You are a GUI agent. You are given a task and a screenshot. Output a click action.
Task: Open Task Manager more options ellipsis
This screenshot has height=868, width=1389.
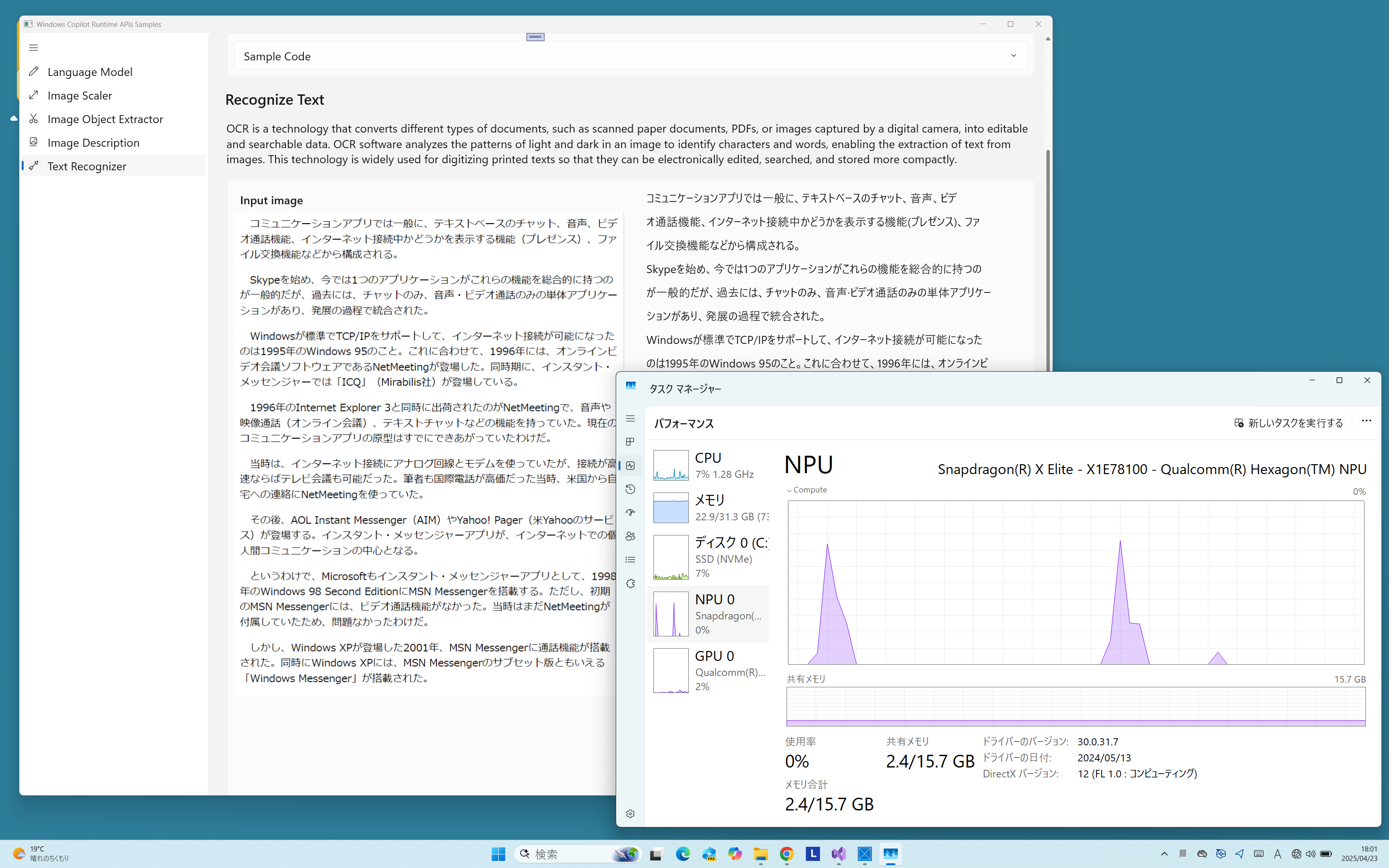tap(1366, 421)
